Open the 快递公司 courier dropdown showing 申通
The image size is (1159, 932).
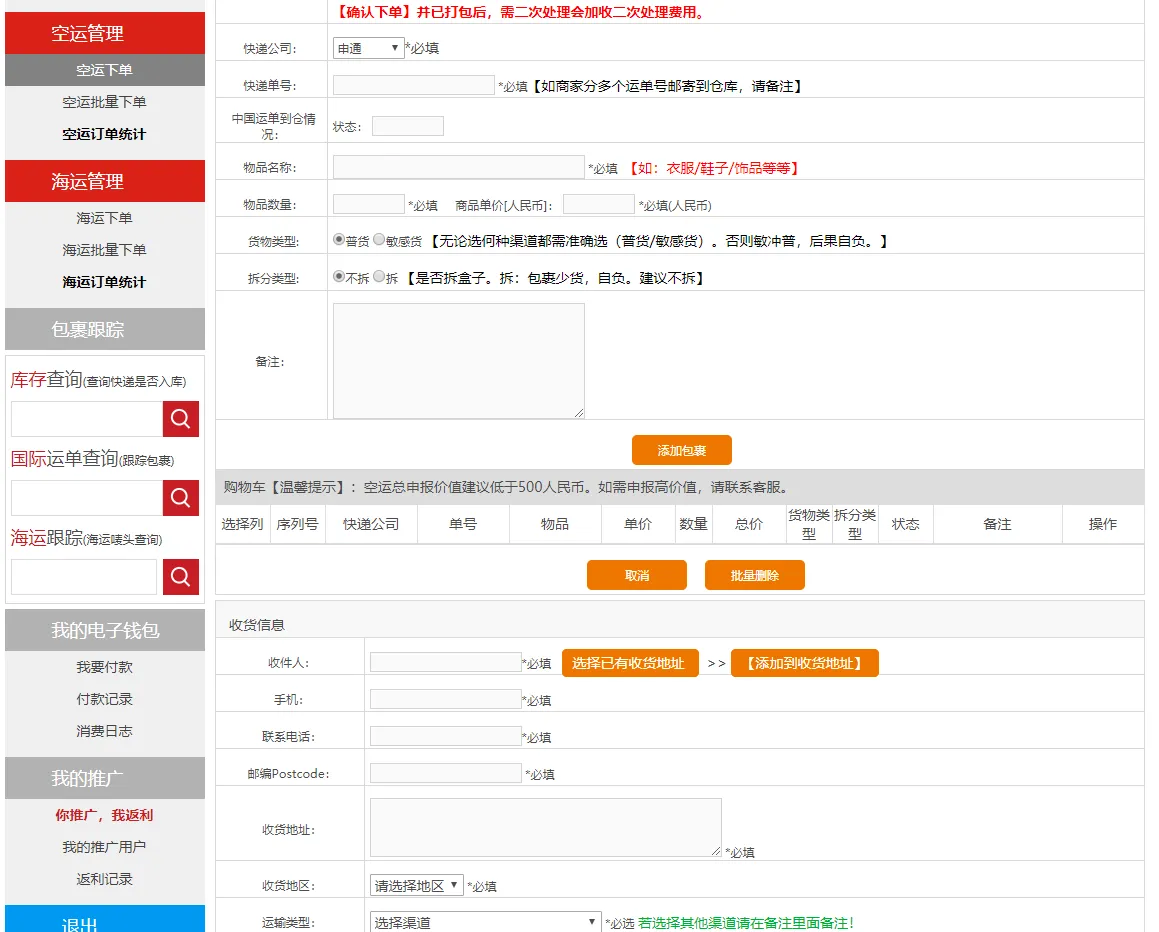(x=368, y=47)
